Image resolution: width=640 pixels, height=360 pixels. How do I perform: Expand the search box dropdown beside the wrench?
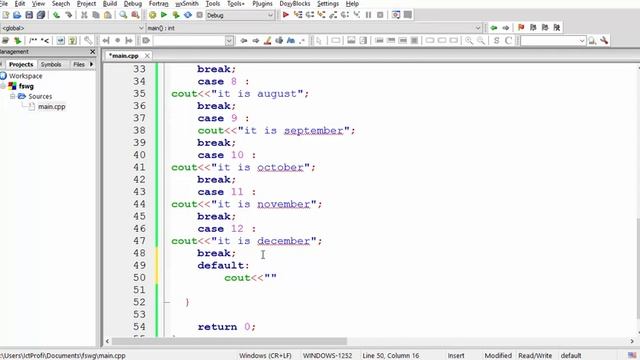coord(582,40)
